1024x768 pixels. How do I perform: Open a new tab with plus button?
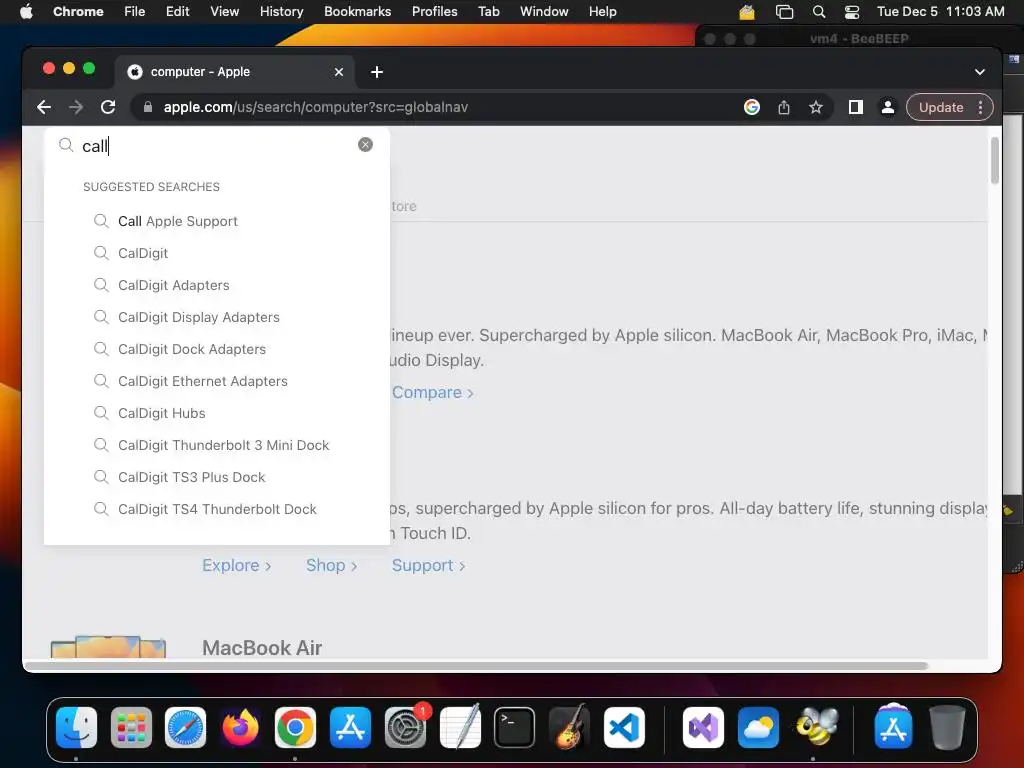[x=377, y=72]
